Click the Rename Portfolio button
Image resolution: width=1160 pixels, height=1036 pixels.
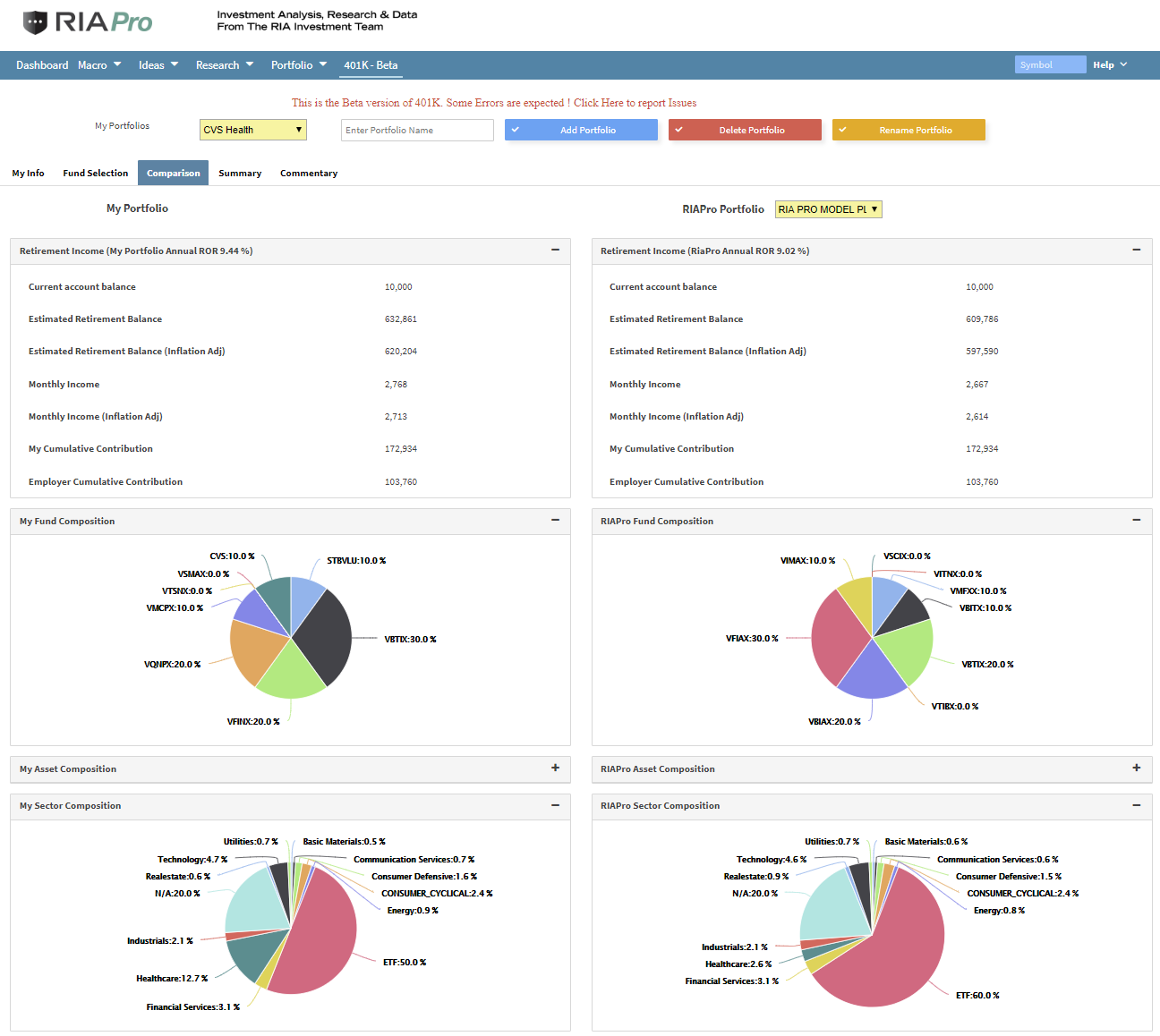(x=908, y=130)
